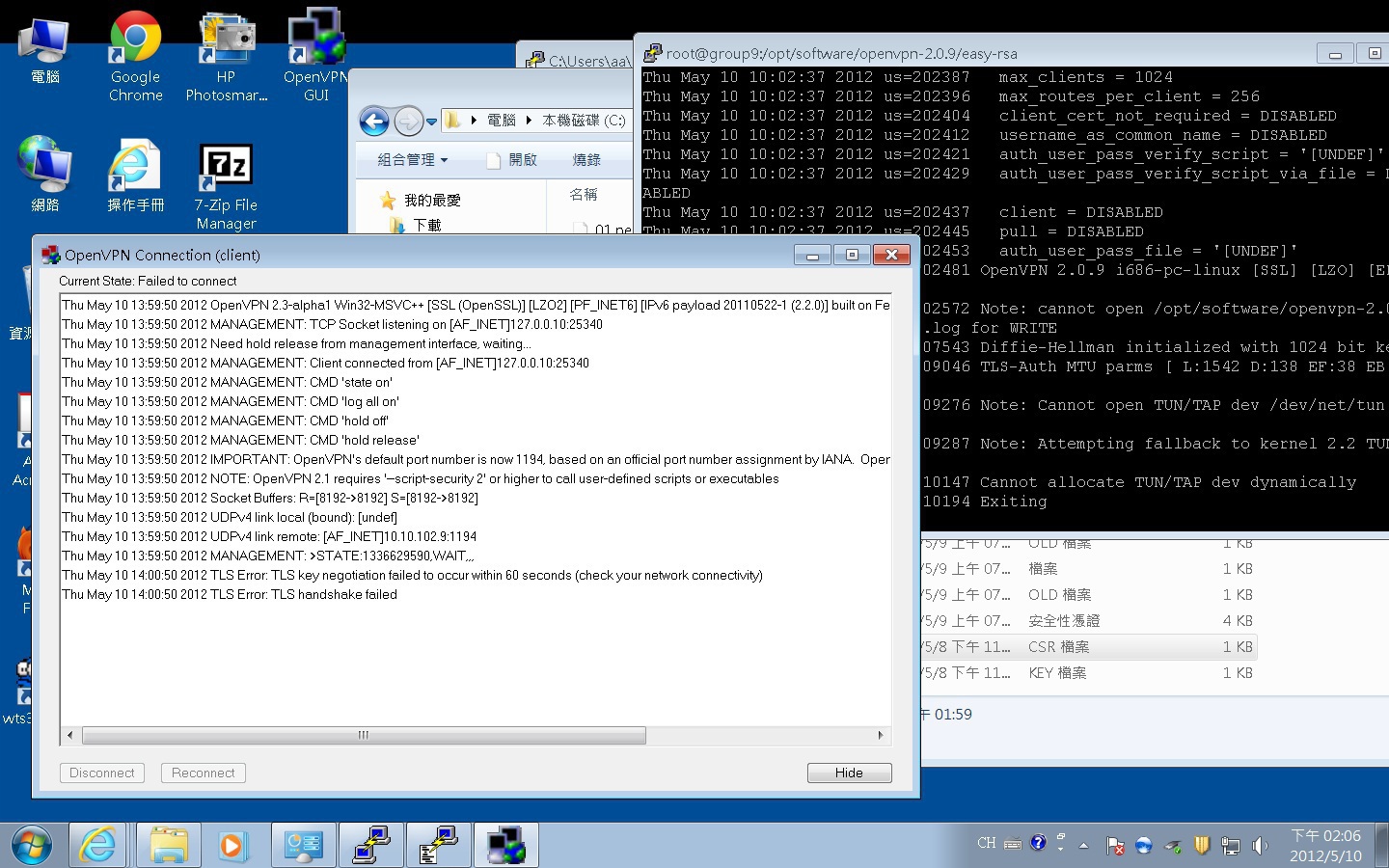The height and width of the screenshot is (868, 1389).
Task: Click the blue globe tray icon
Action: tap(1144, 846)
